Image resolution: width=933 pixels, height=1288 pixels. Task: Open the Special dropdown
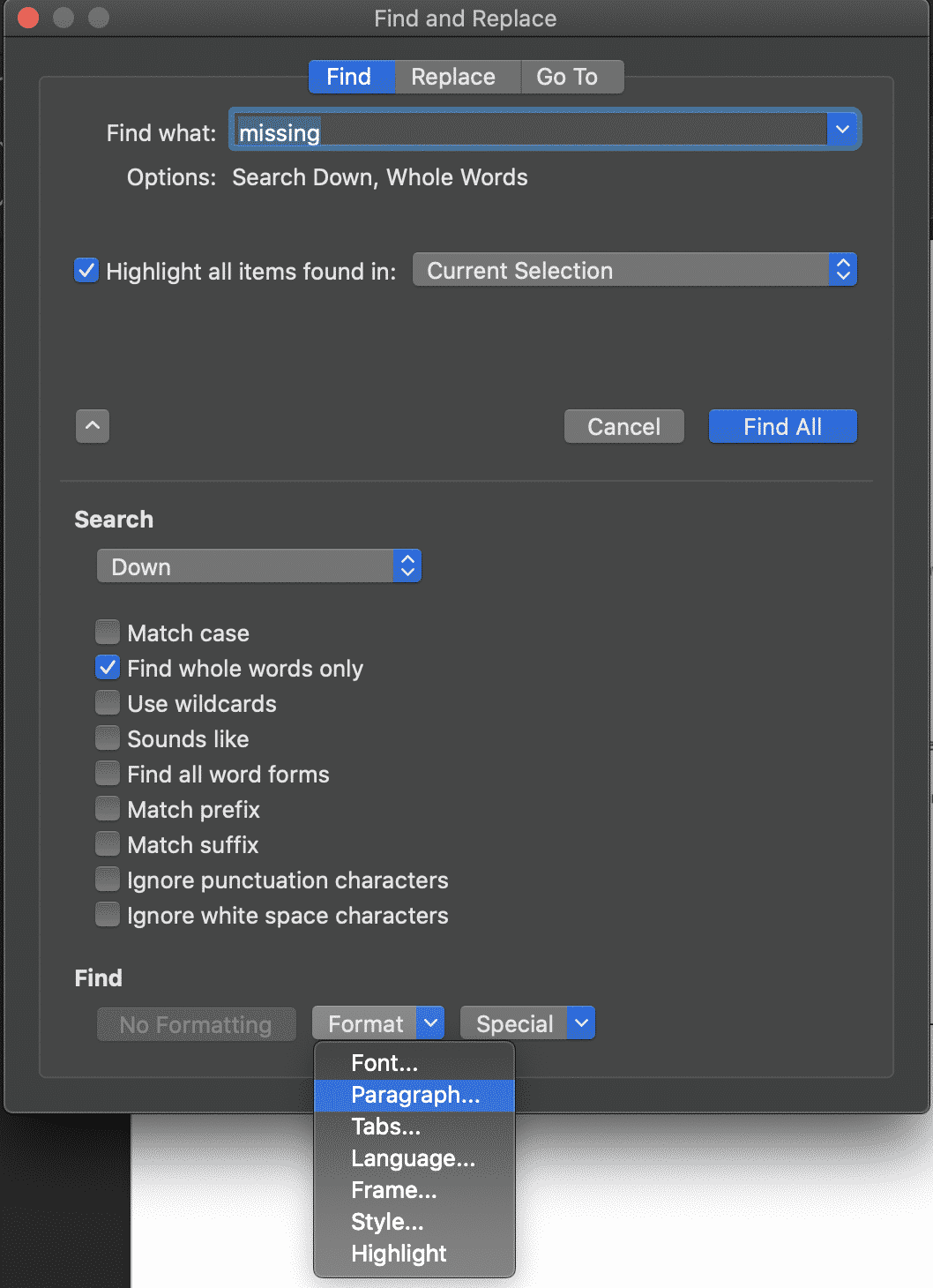click(580, 1022)
